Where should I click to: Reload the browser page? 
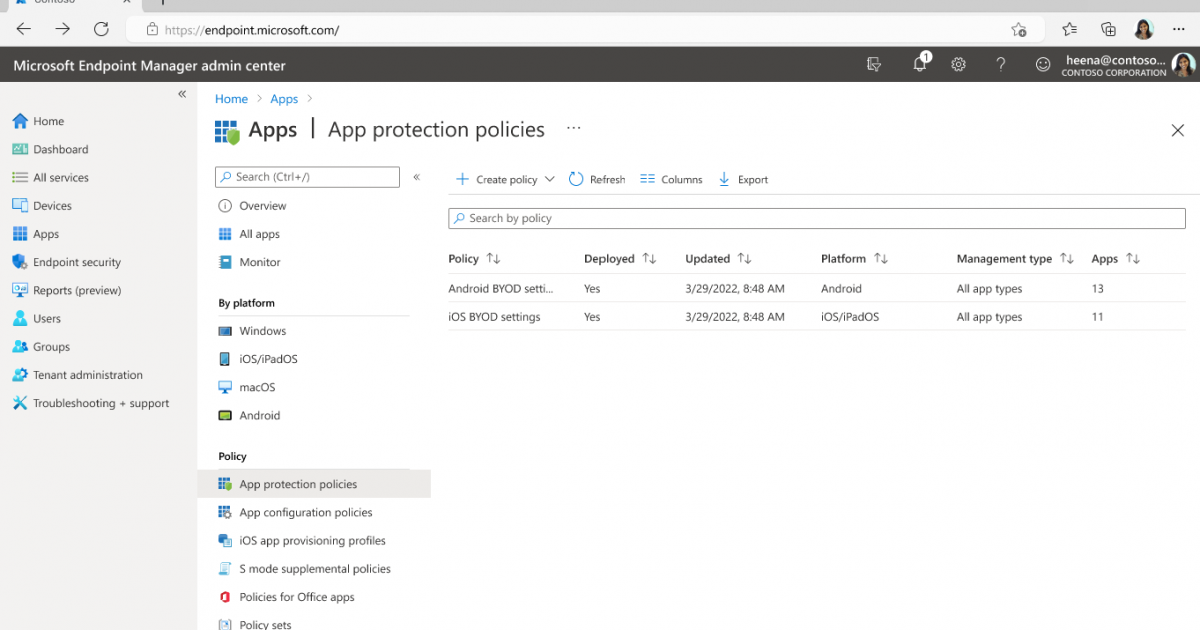[101, 29]
